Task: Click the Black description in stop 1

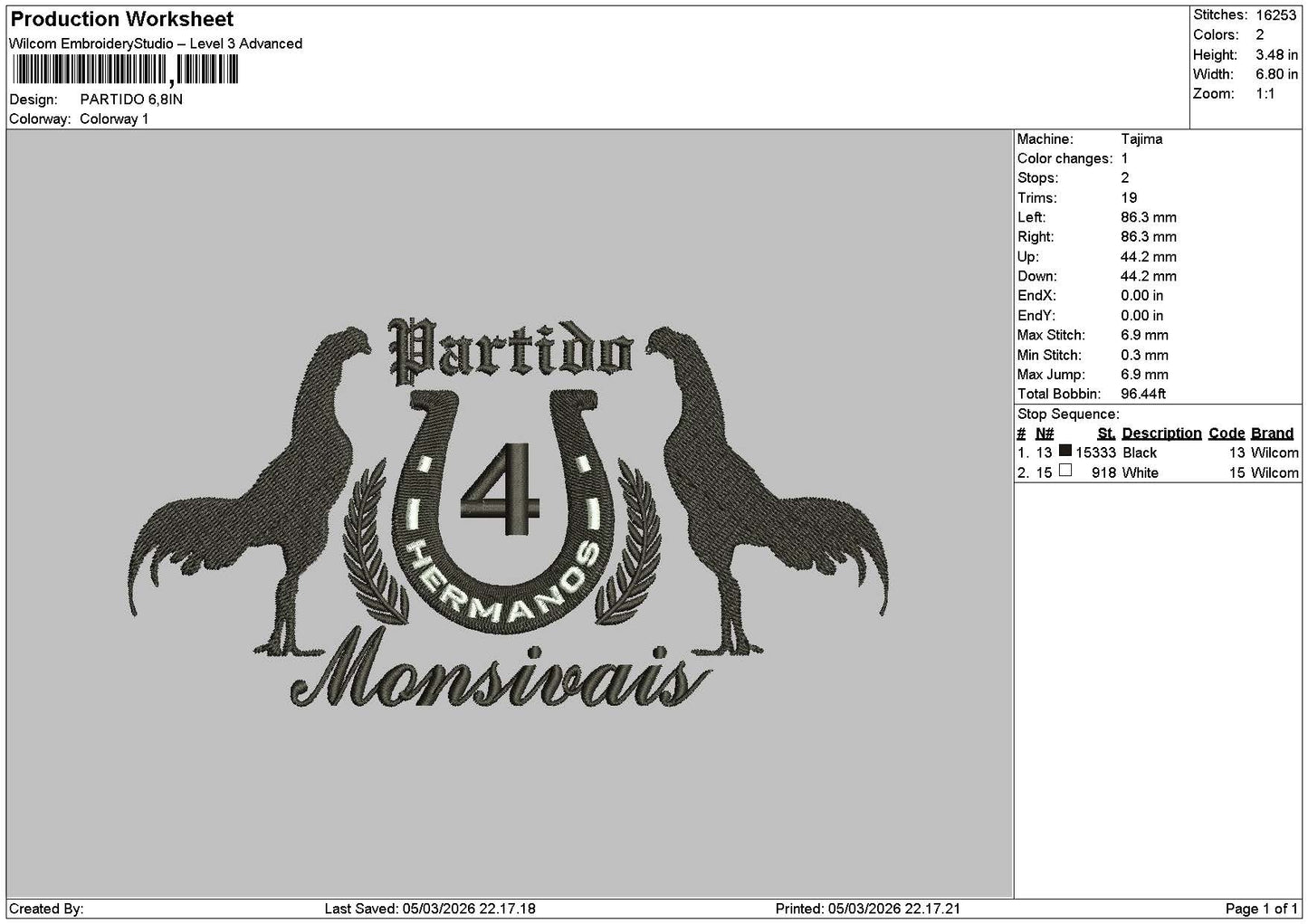Action: 1140,453
